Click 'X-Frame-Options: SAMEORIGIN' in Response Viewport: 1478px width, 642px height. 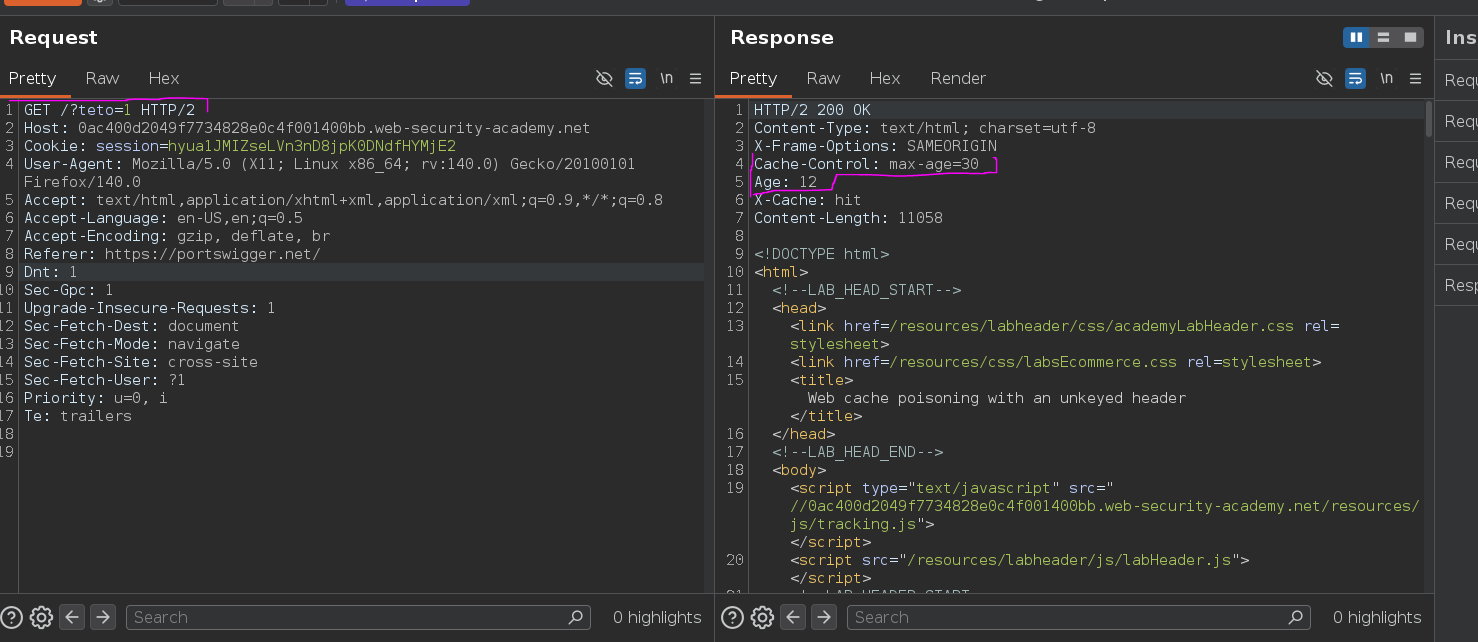coord(875,146)
